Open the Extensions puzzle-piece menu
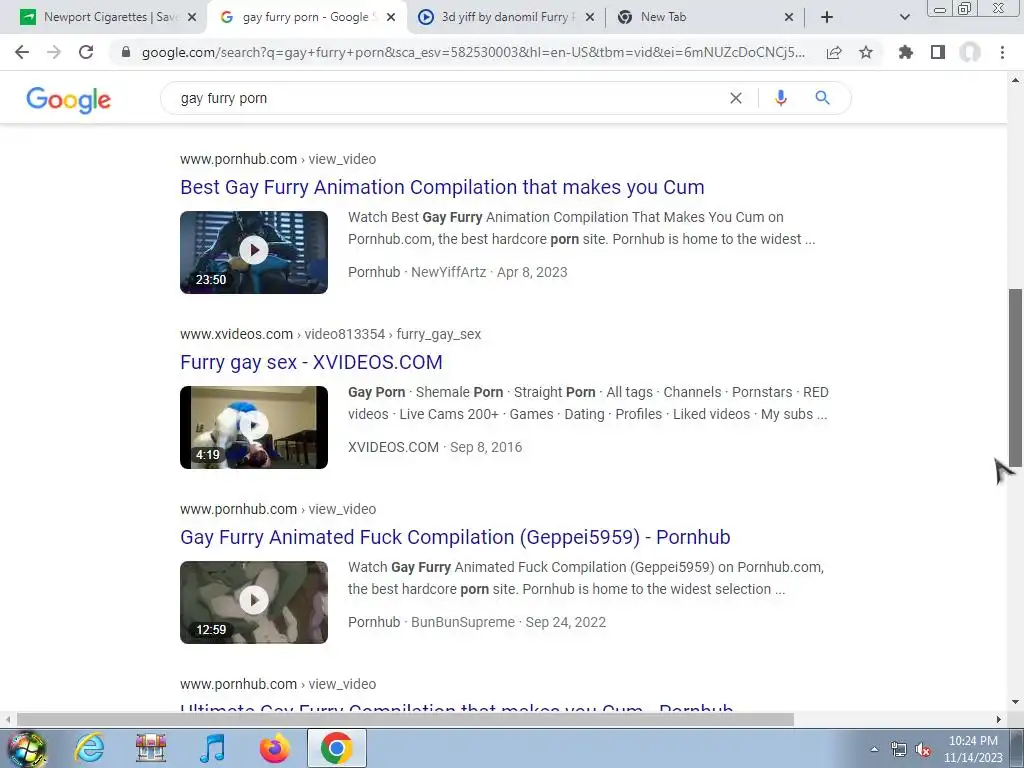 (906, 52)
